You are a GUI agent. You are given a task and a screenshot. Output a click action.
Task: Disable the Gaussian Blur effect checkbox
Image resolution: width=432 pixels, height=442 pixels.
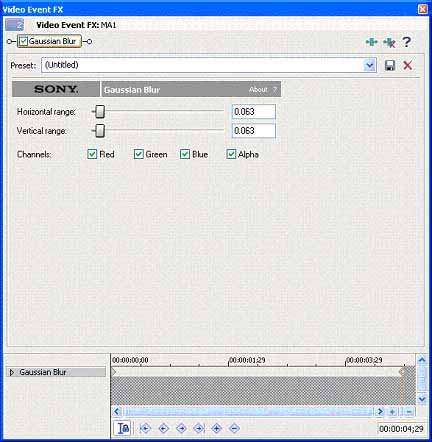[x=23, y=41]
